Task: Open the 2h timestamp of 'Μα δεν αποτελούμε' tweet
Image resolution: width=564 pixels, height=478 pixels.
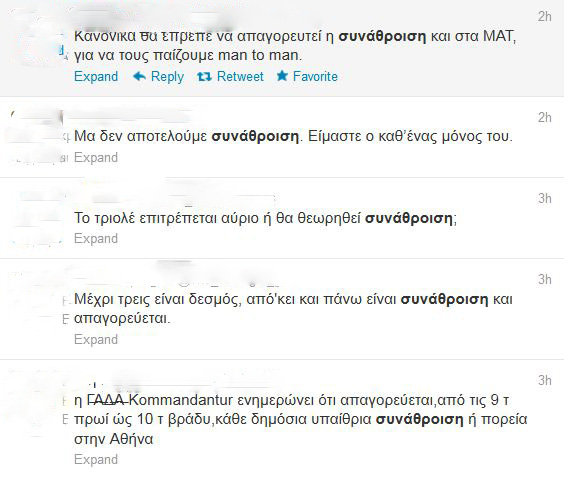Action: 545,118
